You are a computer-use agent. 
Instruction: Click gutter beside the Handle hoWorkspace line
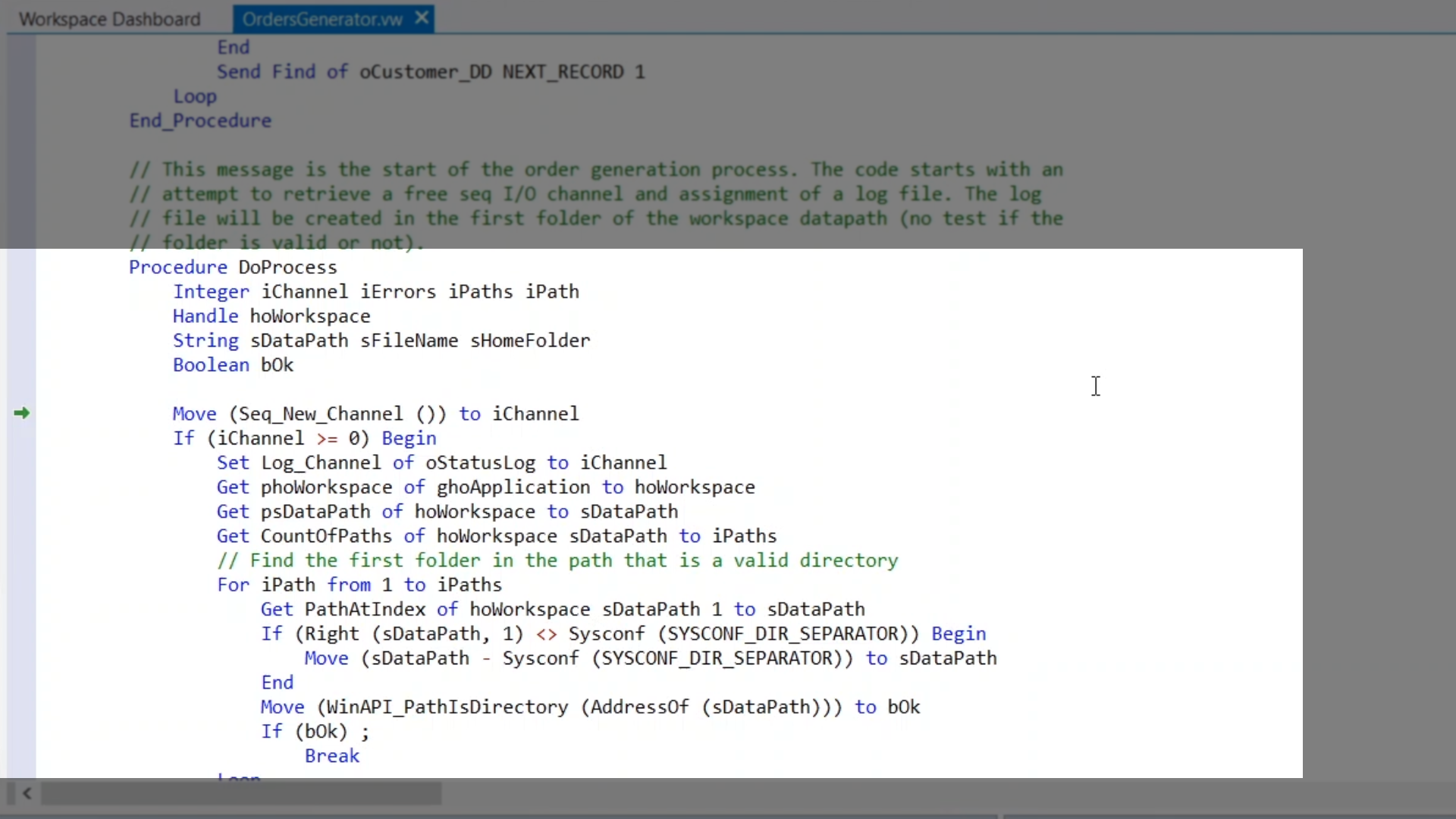pyautogui.click(x=21, y=316)
